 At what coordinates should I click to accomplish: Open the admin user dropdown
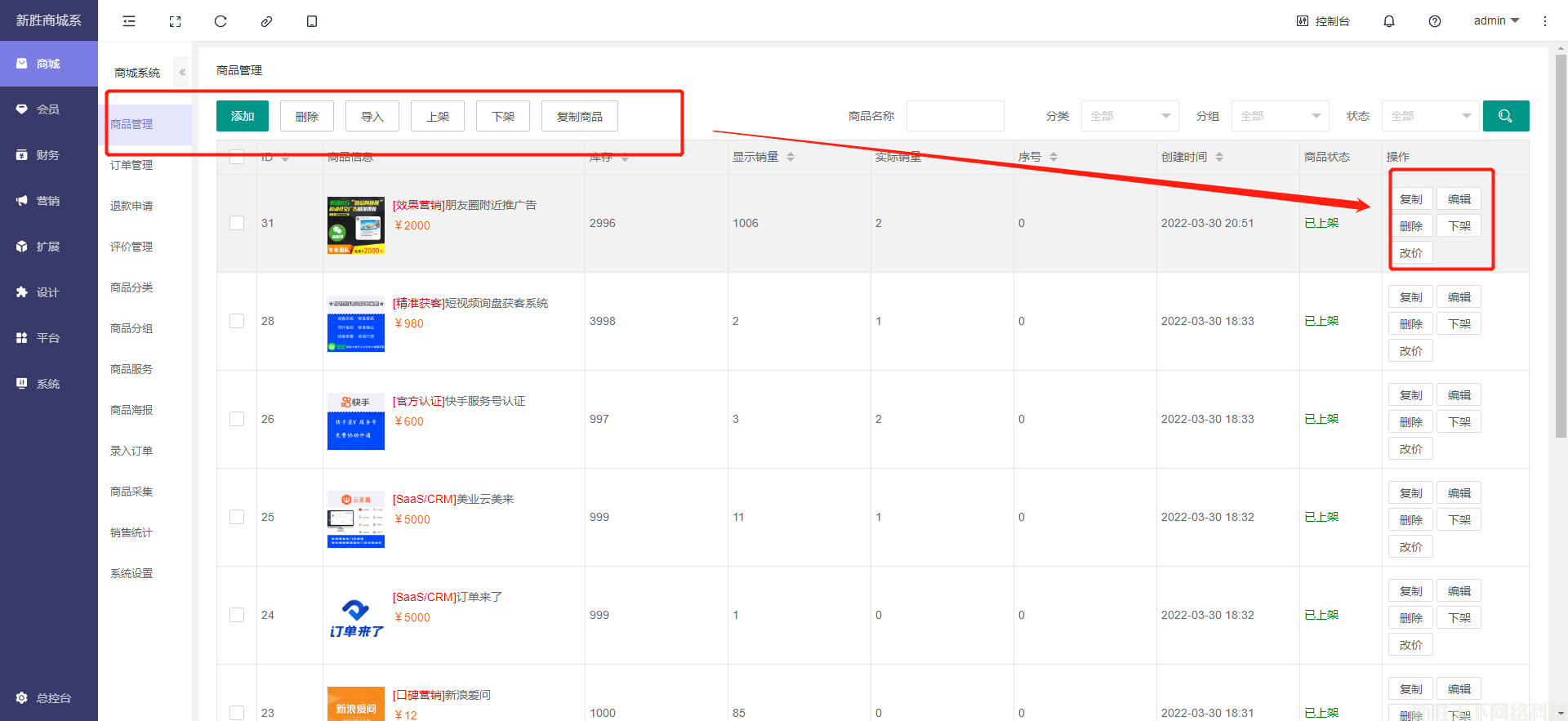pyautogui.click(x=1495, y=20)
